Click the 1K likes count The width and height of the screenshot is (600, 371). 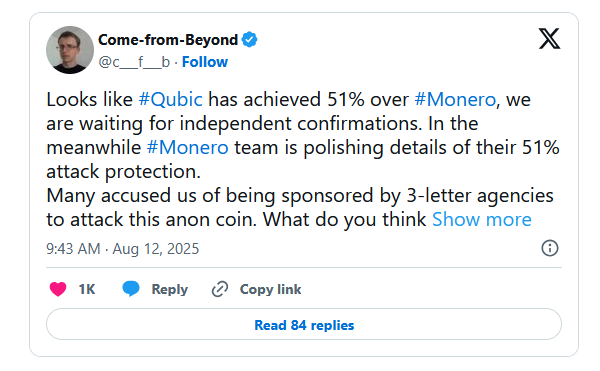click(x=87, y=289)
